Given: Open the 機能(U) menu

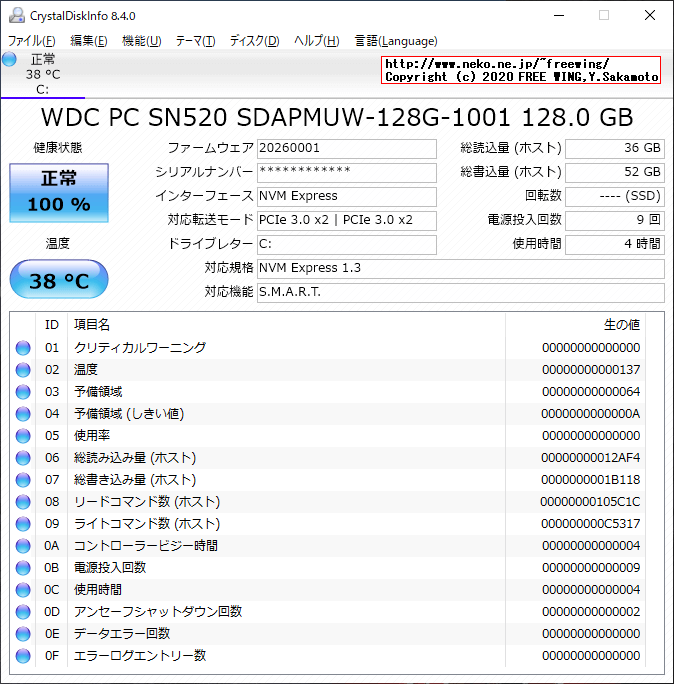Looking at the screenshot, I should tap(142, 41).
